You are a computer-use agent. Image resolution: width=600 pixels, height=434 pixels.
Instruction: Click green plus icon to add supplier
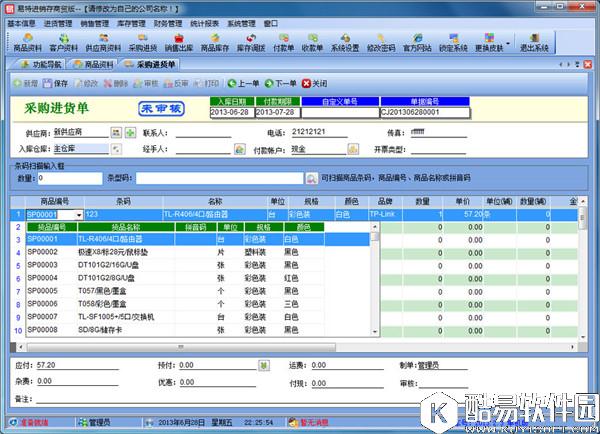130,133
